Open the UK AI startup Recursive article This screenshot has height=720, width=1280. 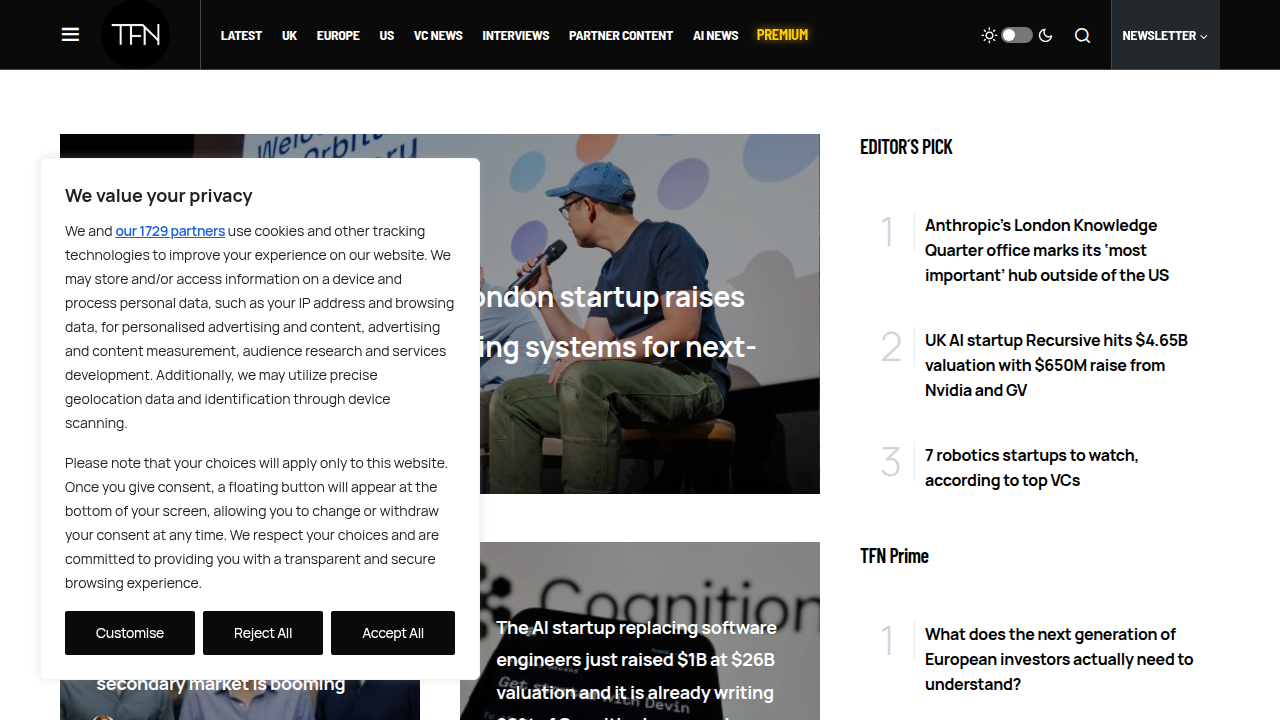tap(1056, 365)
